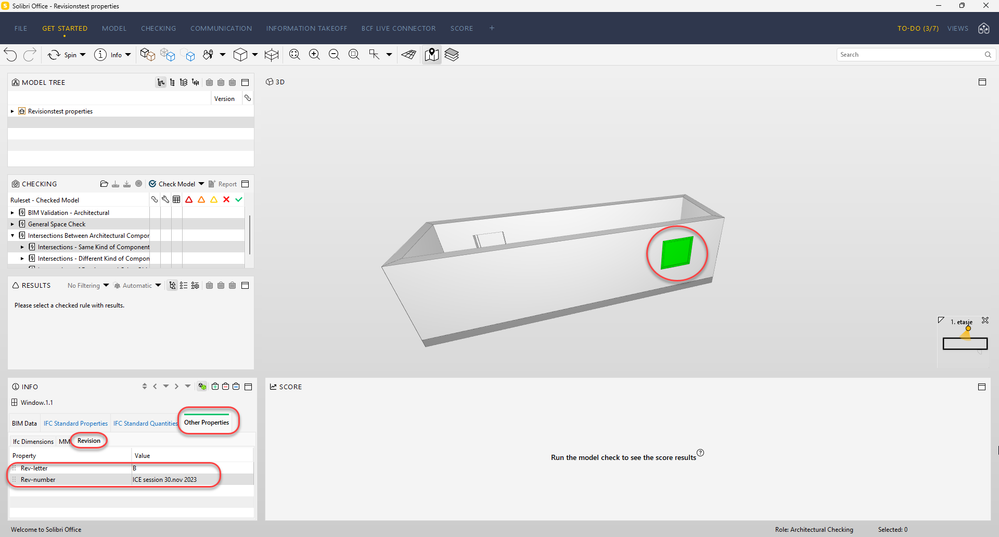The height and width of the screenshot is (537, 999).
Task: Toggle containment hierarchy view in Model Tree
Action: pyautogui.click(x=161, y=82)
